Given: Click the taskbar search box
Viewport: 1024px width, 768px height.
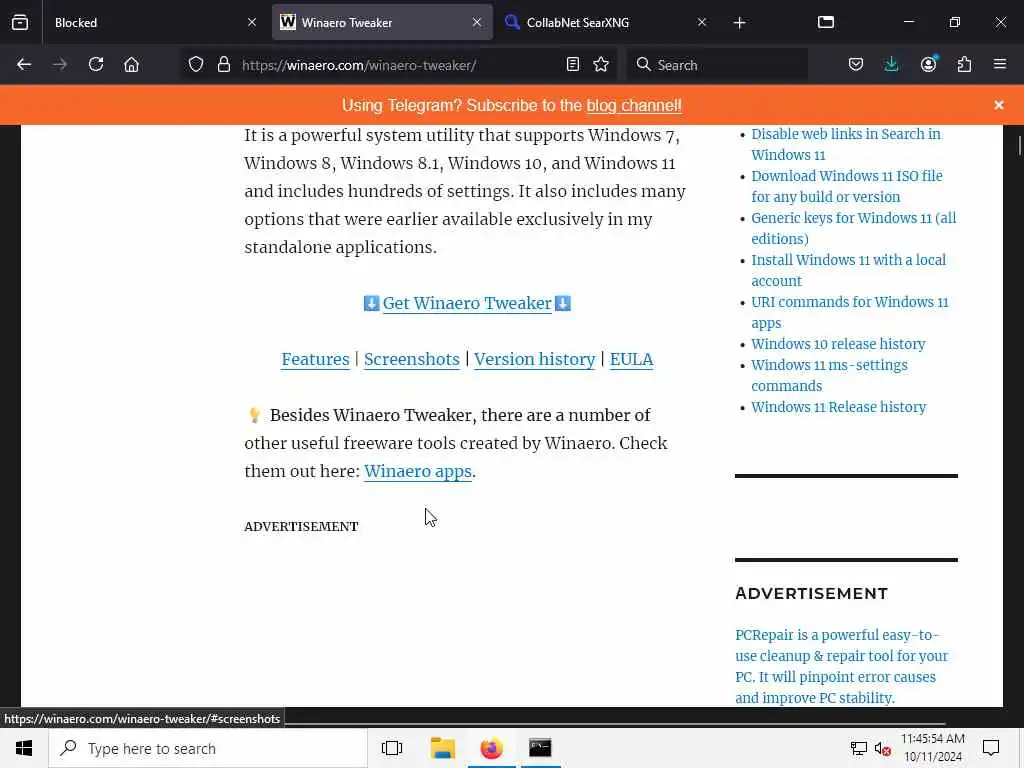Looking at the screenshot, I should click(x=208, y=748).
